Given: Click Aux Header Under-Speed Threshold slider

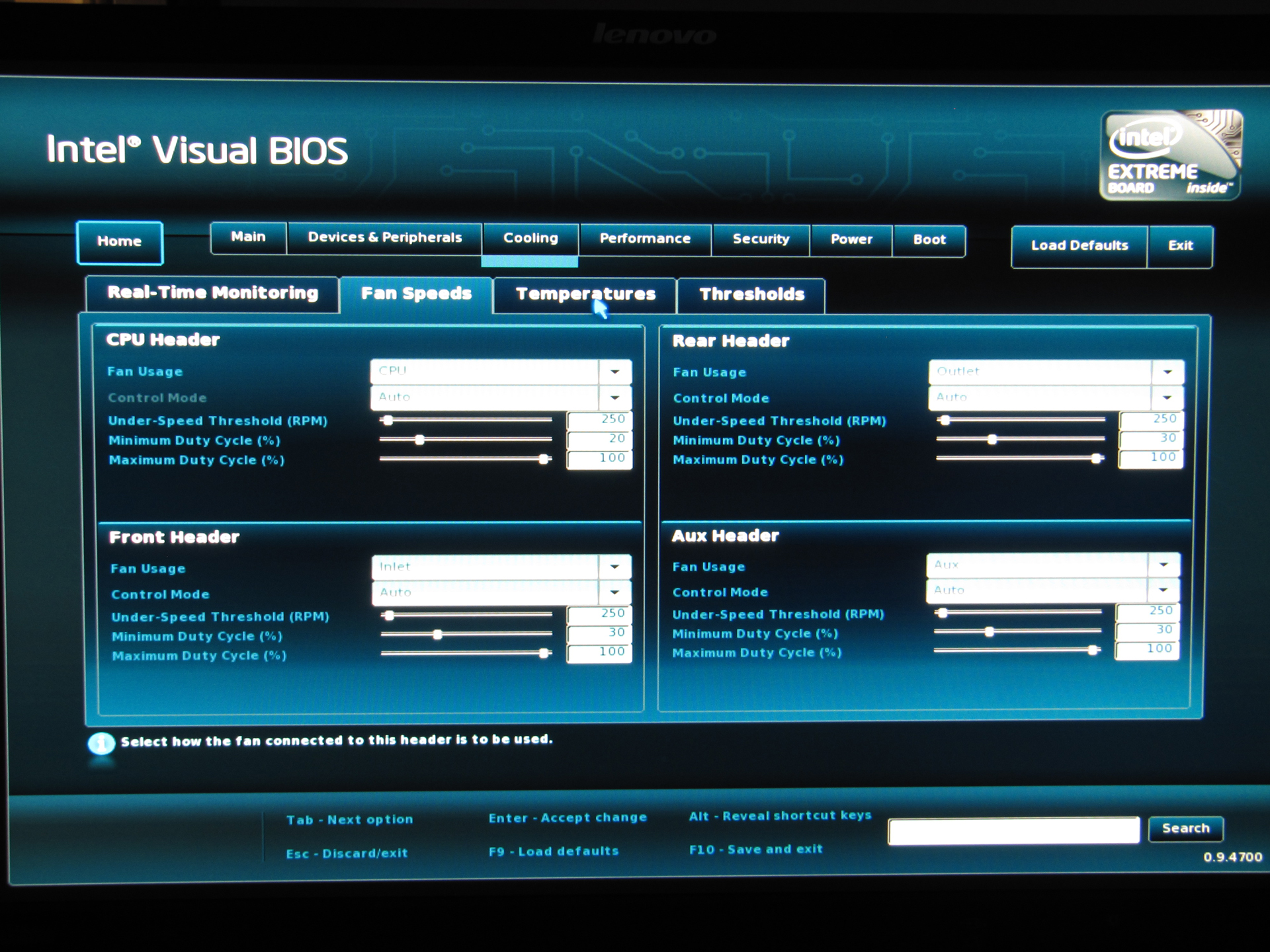Looking at the screenshot, I should pyautogui.click(x=1018, y=613).
